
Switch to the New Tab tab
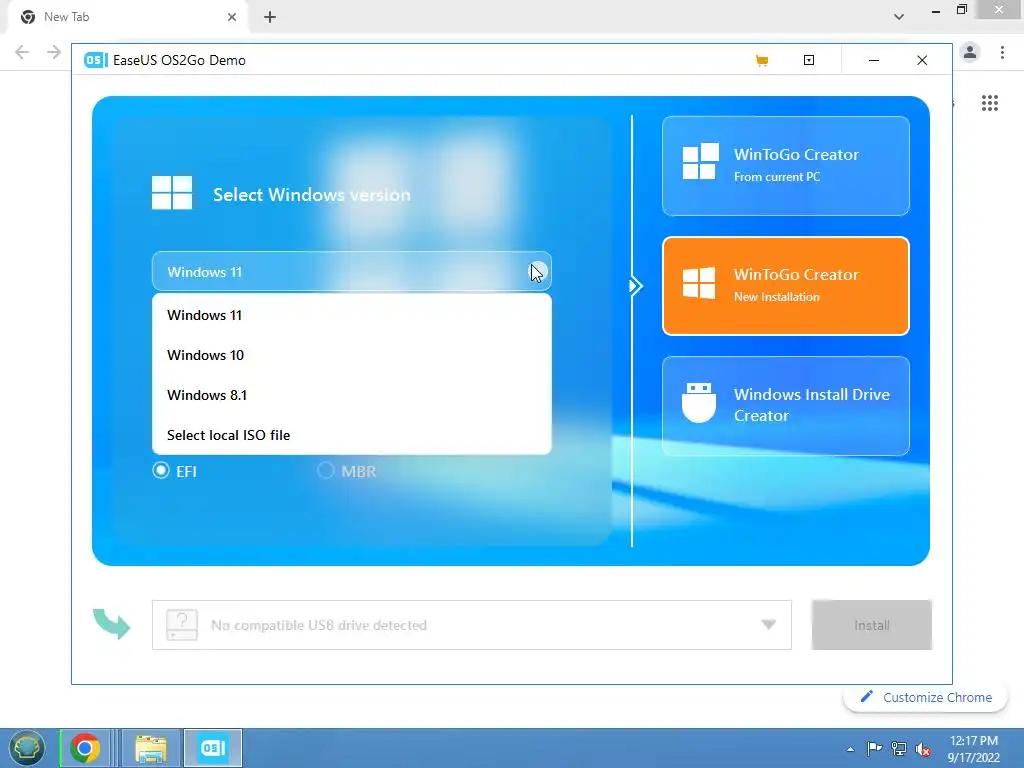127,17
